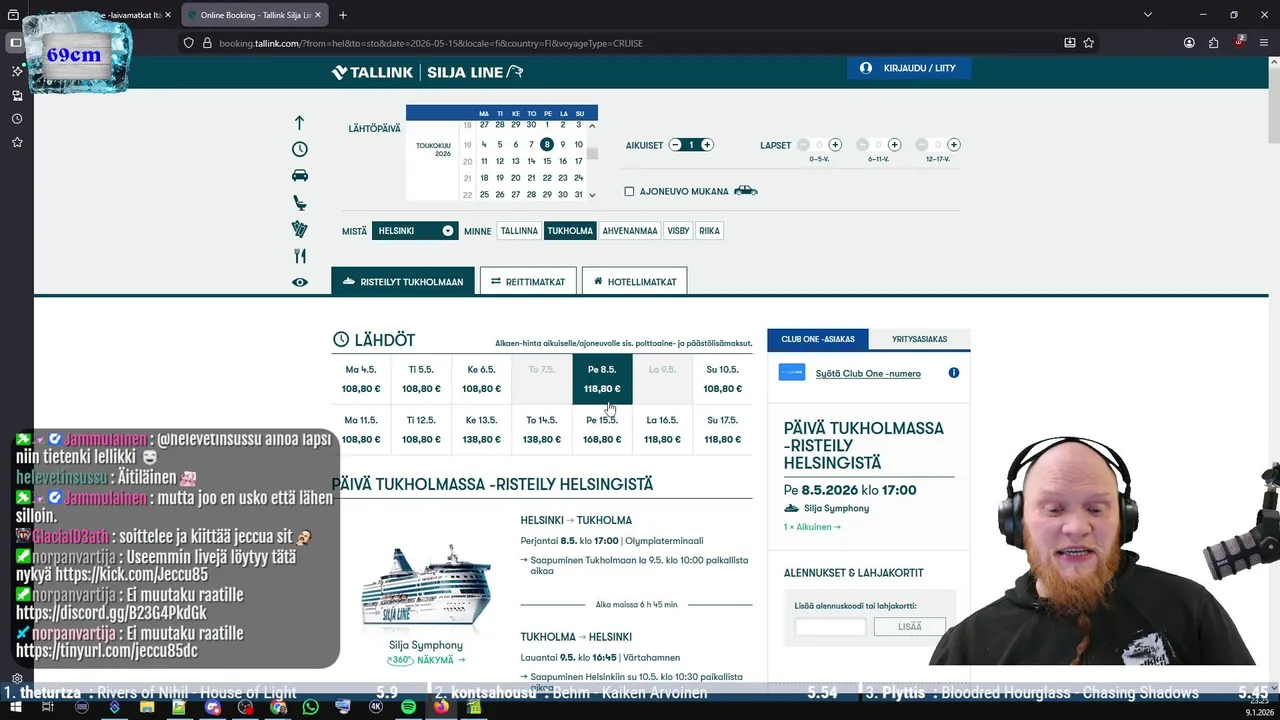The width and height of the screenshot is (1280, 720).
Task: Click the Syötä Club One -numero link
Action: click(868, 373)
